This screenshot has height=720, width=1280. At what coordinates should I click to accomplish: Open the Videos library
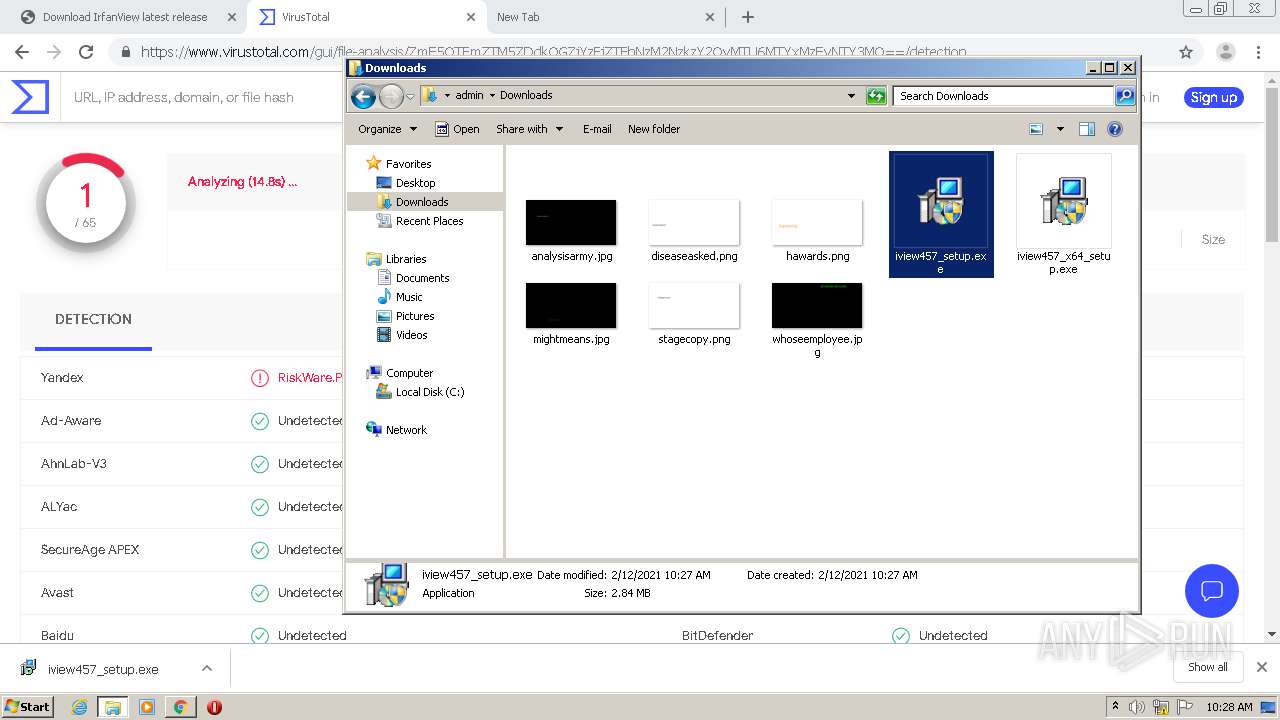click(x=411, y=335)
